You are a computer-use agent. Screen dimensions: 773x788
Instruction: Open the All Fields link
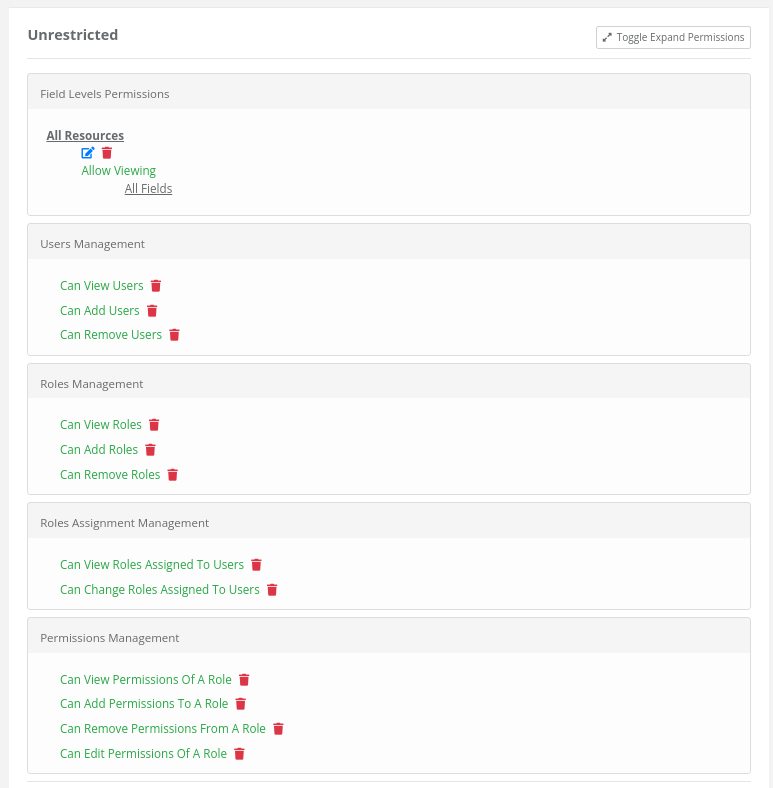(148, 188)
